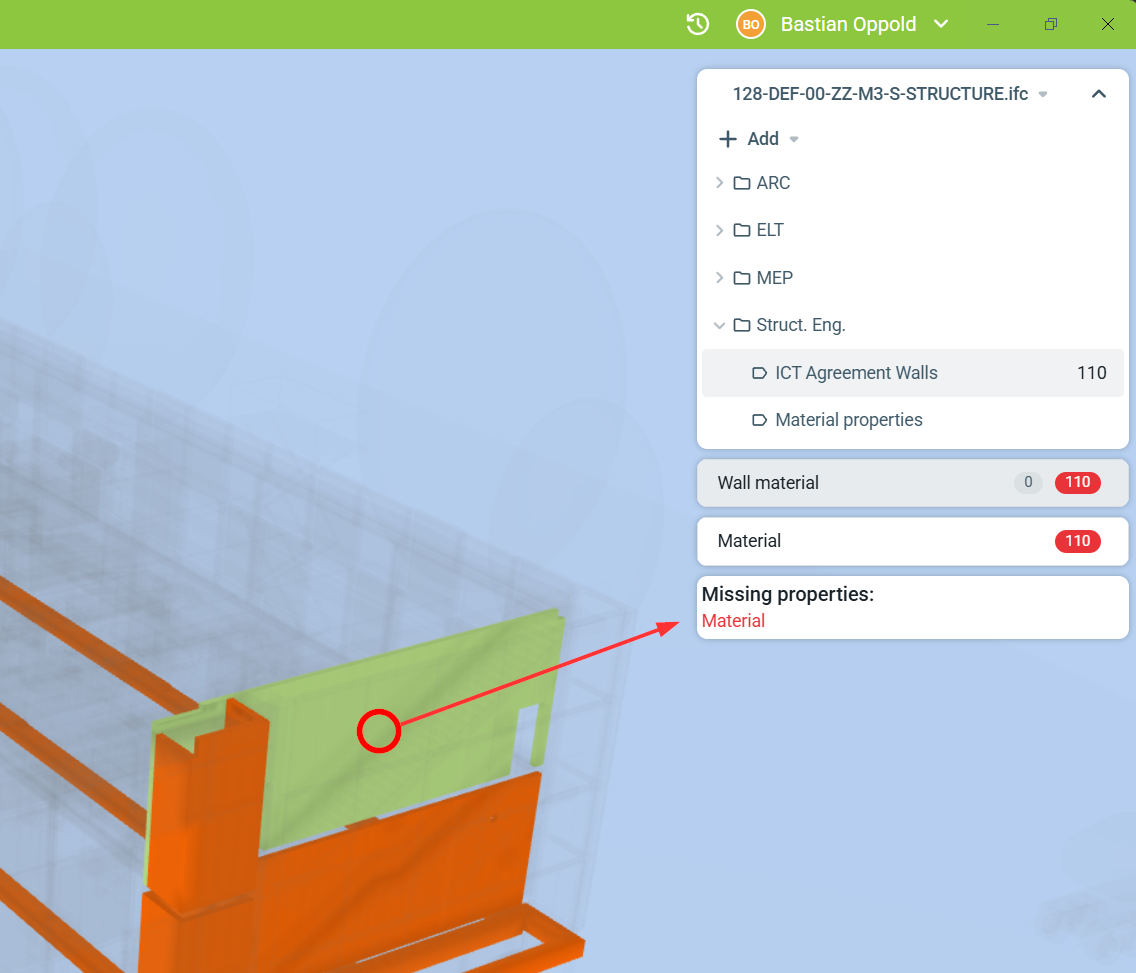Click the tag icon beside Material properties
1136x973 pixels.
[x=759, y=420]
